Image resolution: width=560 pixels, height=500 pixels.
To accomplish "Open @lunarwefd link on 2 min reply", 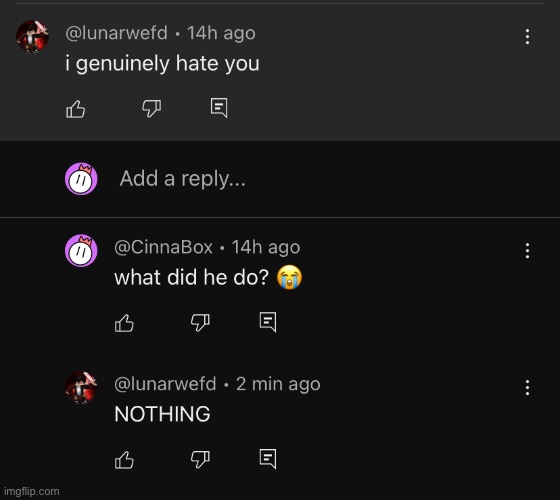I will [165, 384].
